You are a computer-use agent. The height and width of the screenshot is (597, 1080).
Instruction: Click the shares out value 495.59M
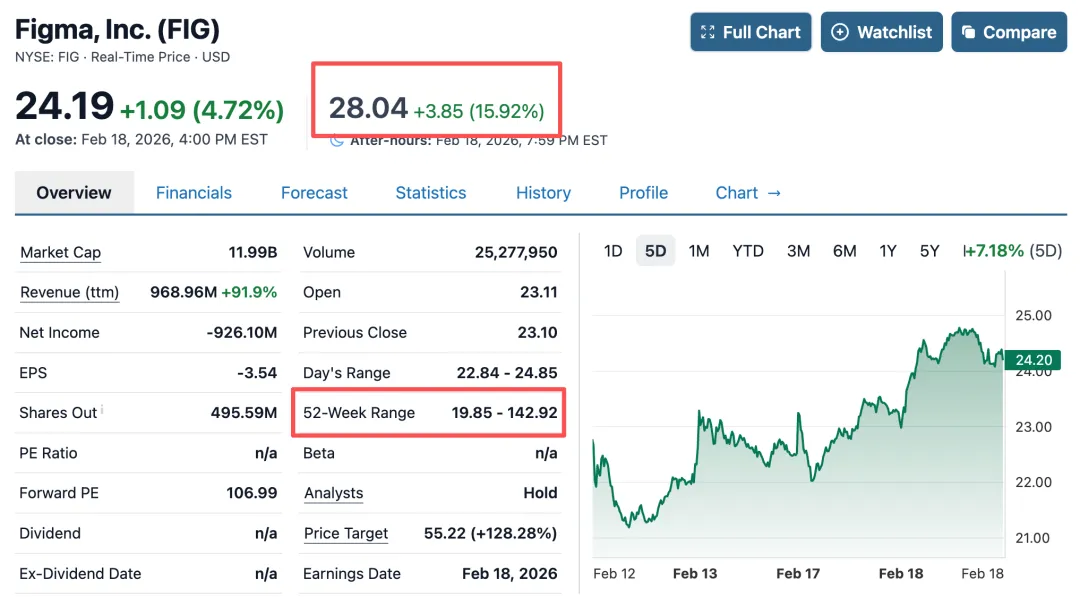coord(244,413)
